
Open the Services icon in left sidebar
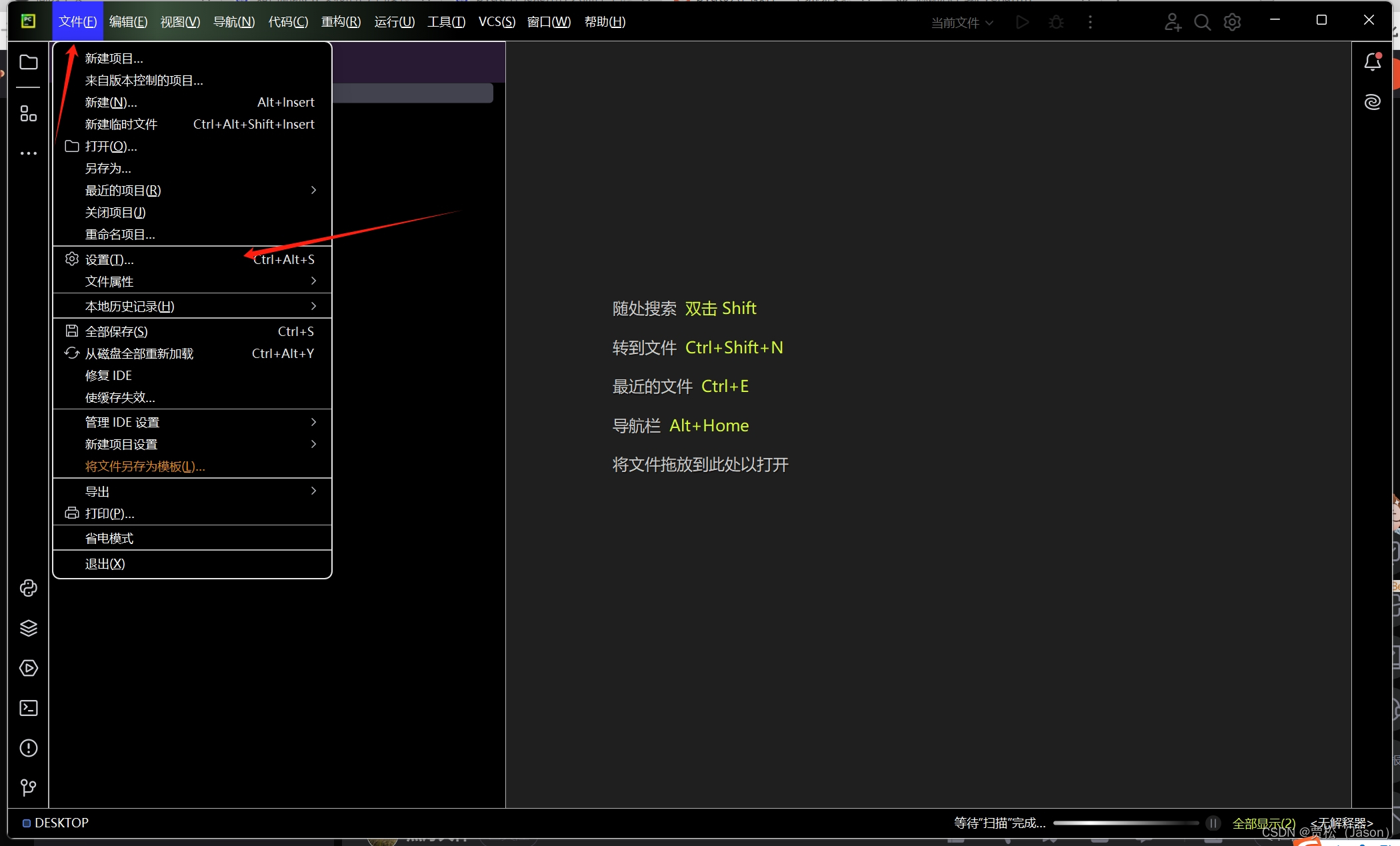point(29,668)
